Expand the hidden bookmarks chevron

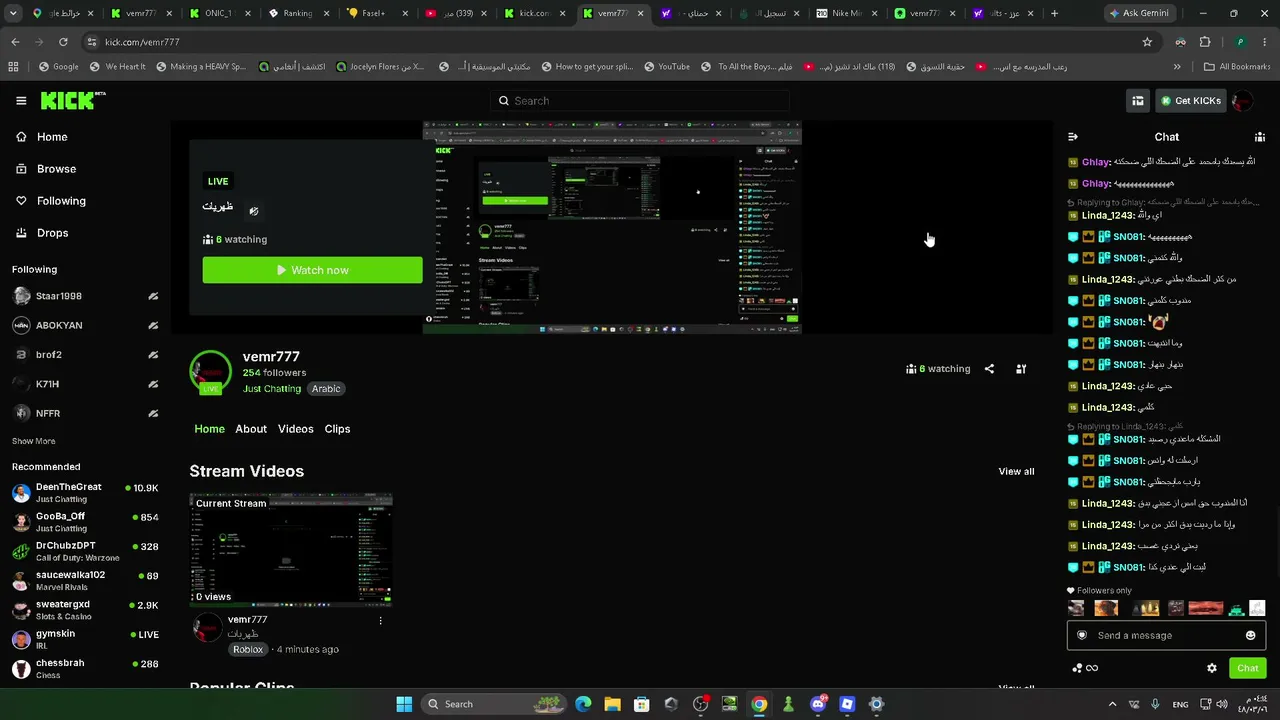[1177, 67]
